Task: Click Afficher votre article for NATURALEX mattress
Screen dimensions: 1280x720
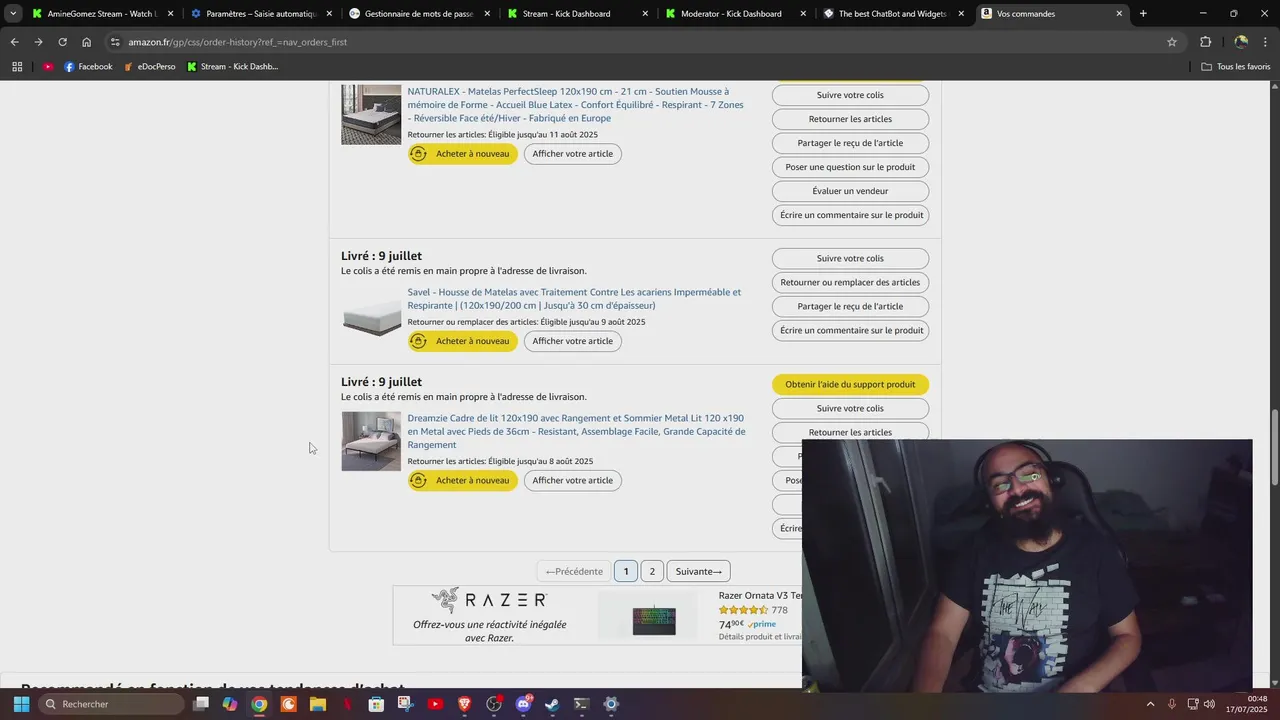Action: [573, 154]
